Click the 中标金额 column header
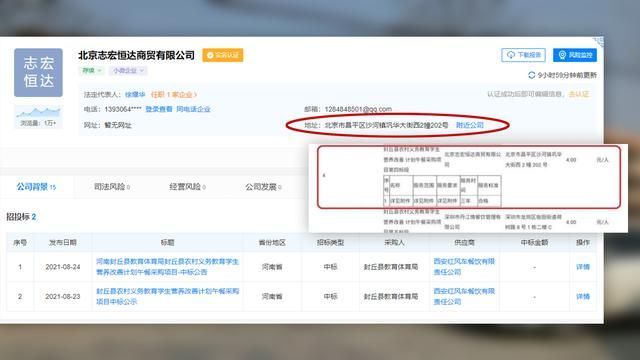 coord(534,242)
